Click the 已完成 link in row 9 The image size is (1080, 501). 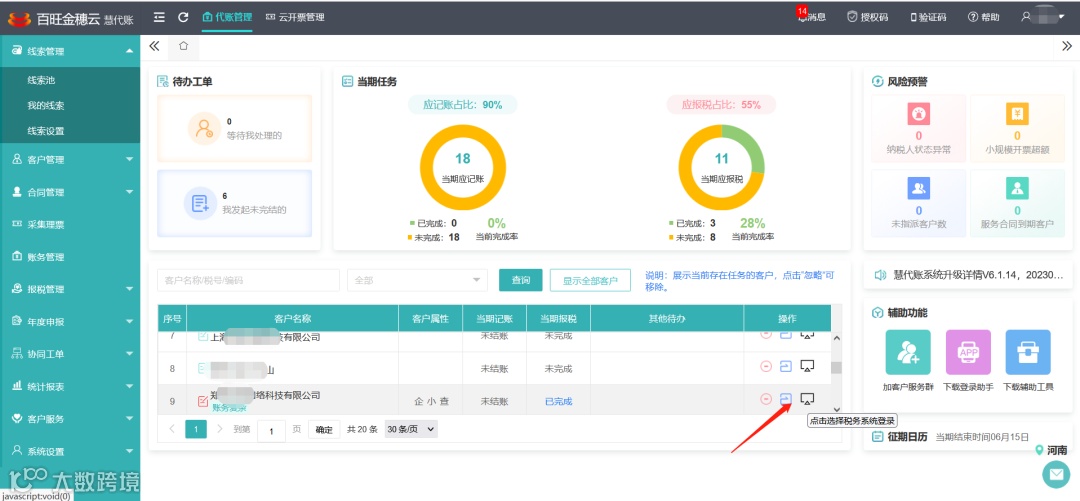click(558, 401)
